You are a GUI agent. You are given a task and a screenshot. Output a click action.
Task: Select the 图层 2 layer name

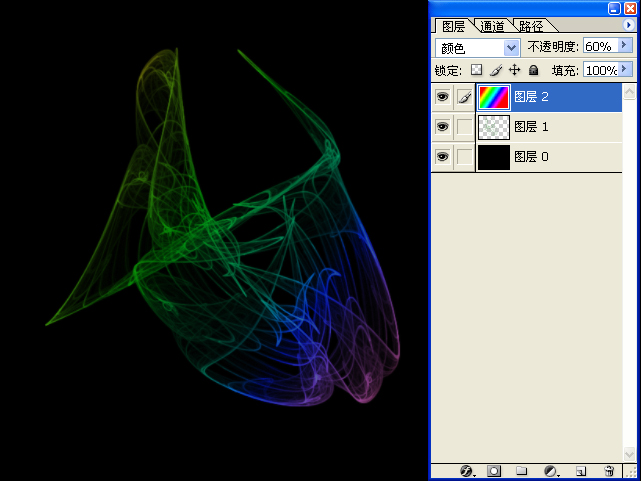click(x=531, y=97)
